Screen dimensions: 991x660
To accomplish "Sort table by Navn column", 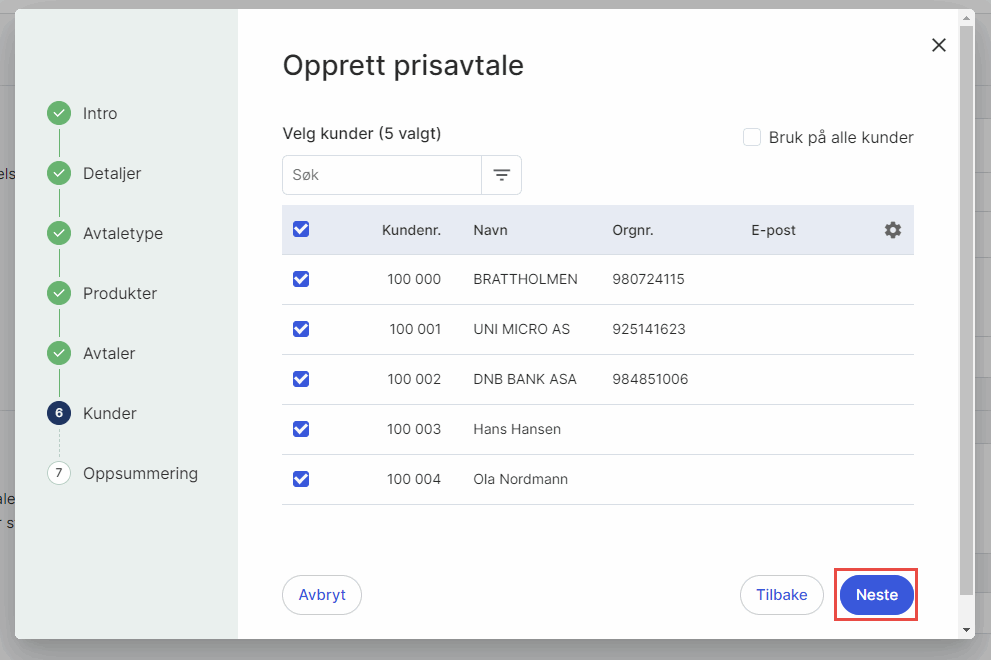I will (490, 230).
